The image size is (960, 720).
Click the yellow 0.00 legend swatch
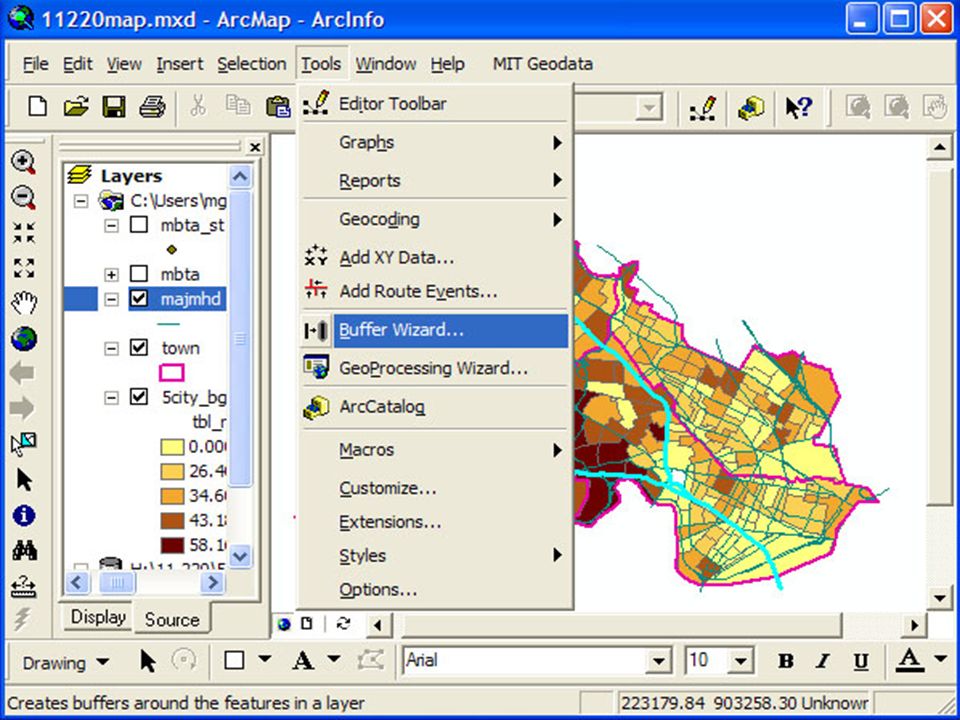point(172,447)
